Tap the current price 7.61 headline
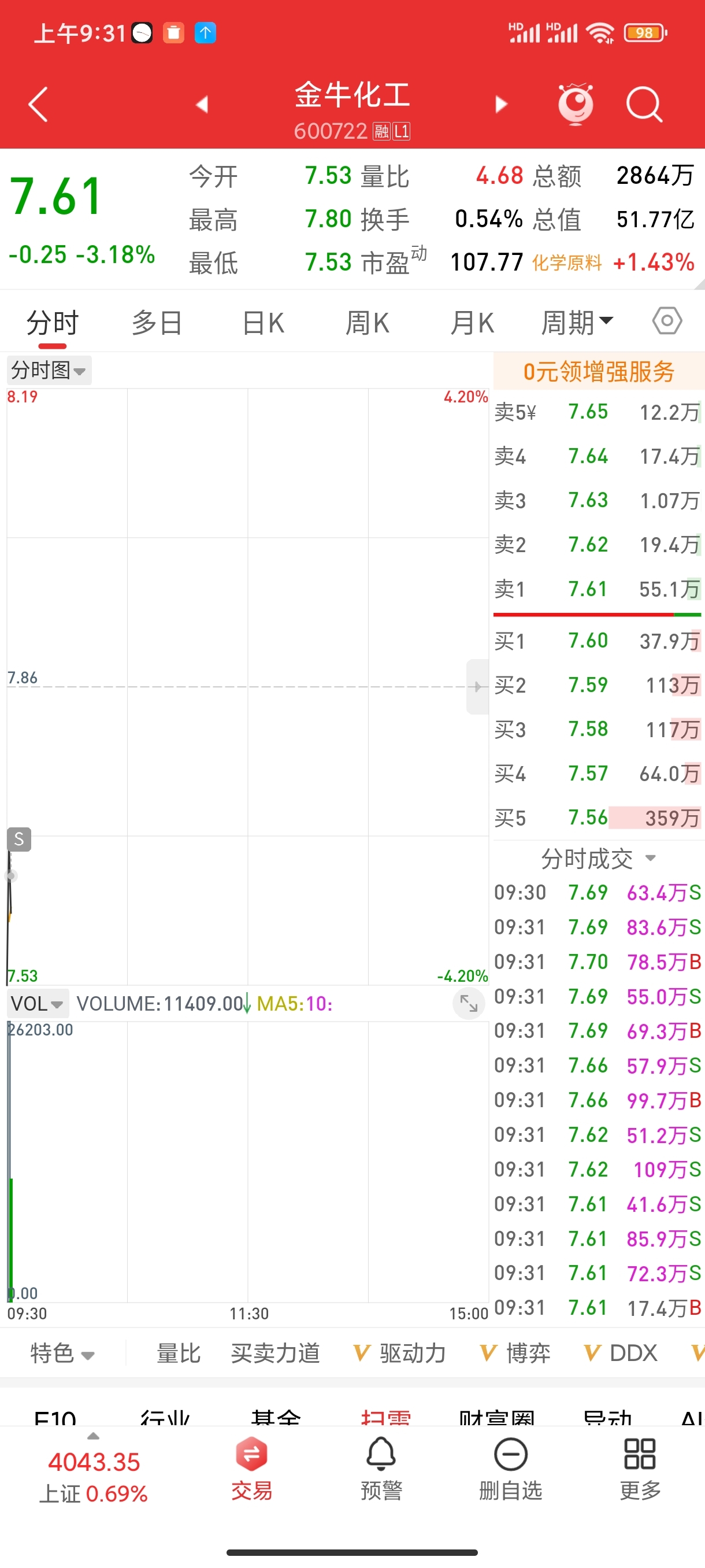The width and height of the screenshot is (705, 1568). [x=56, y=197]
